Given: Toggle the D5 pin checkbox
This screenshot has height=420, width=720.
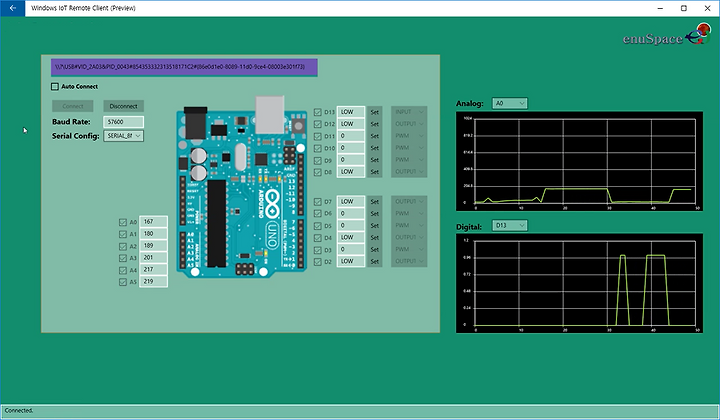Looking at the screenshot, I should pyautogui.click(x=317, y=226).
